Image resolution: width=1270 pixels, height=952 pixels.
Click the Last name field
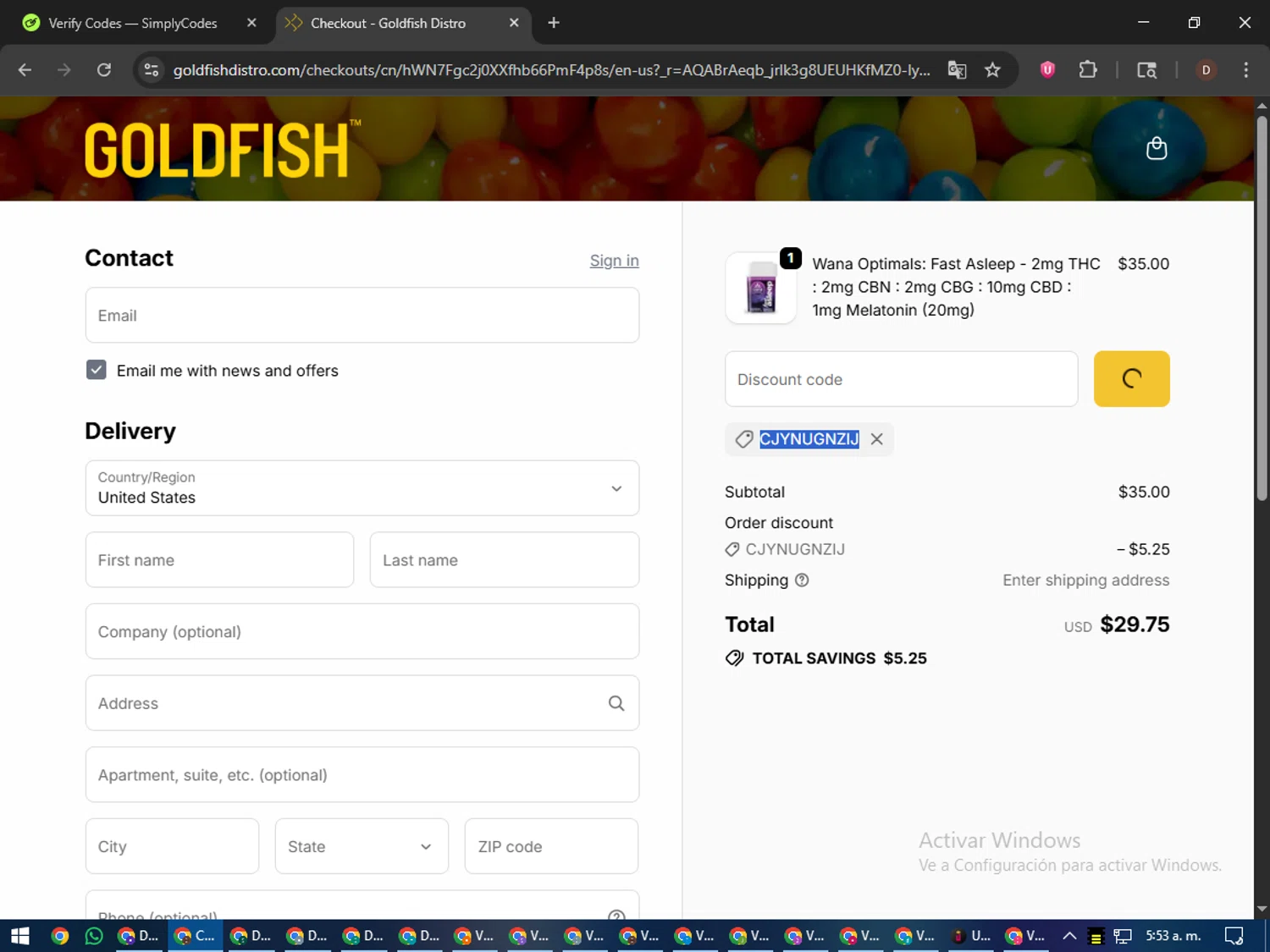click(505, 560)
